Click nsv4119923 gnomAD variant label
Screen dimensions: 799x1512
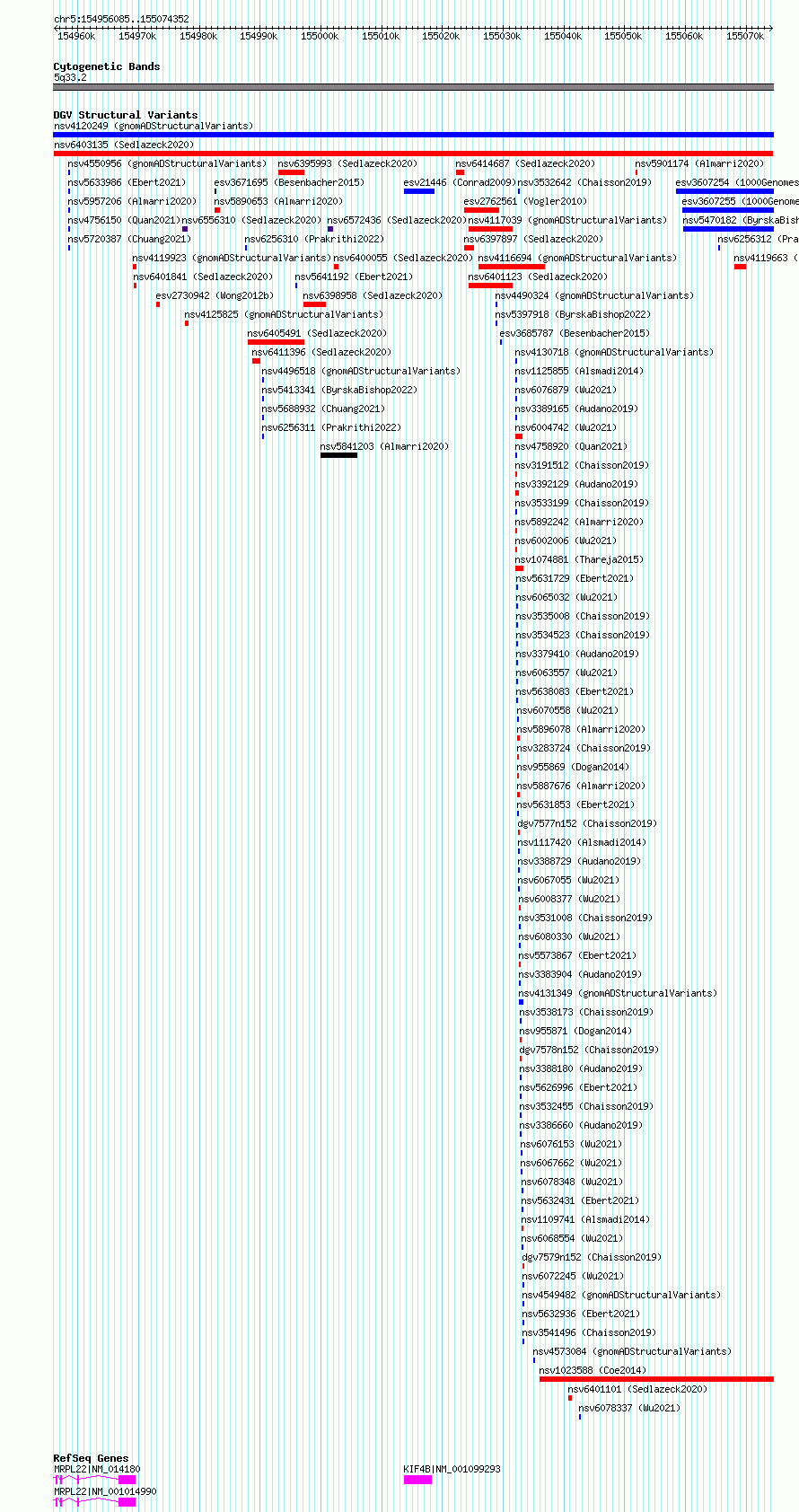232,258
